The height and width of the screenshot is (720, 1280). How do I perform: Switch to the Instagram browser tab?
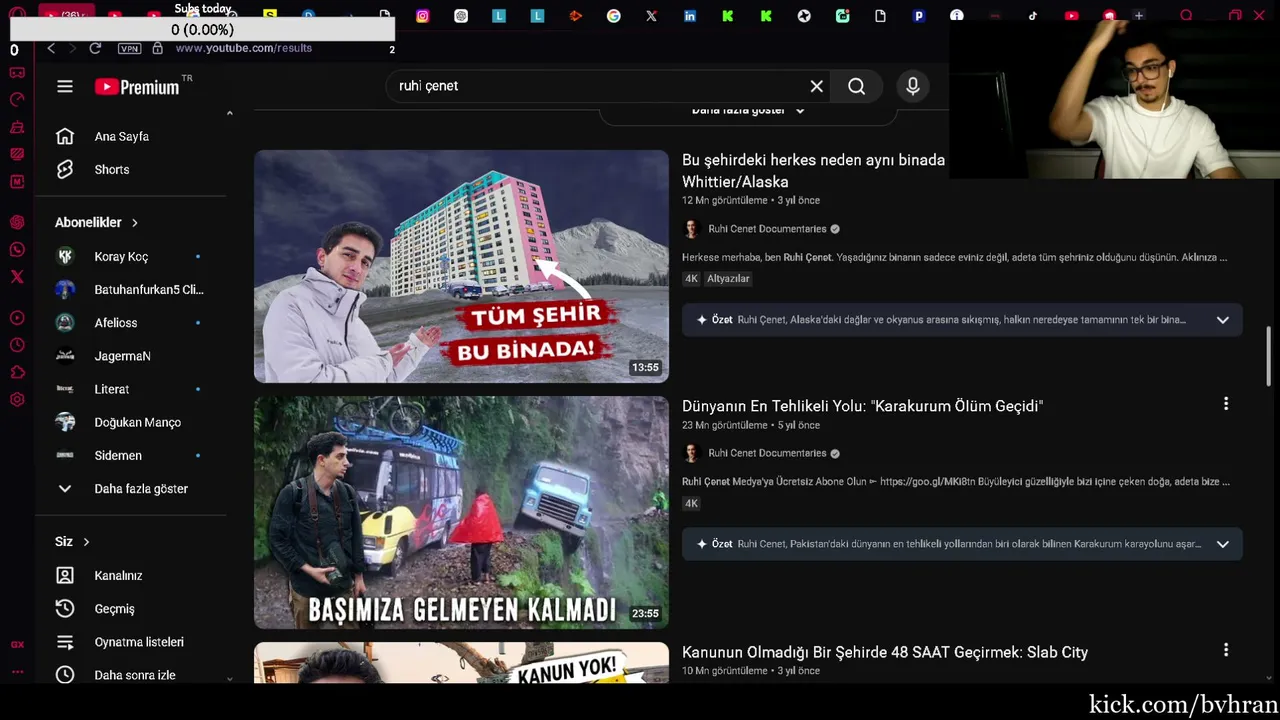point(422,16)
